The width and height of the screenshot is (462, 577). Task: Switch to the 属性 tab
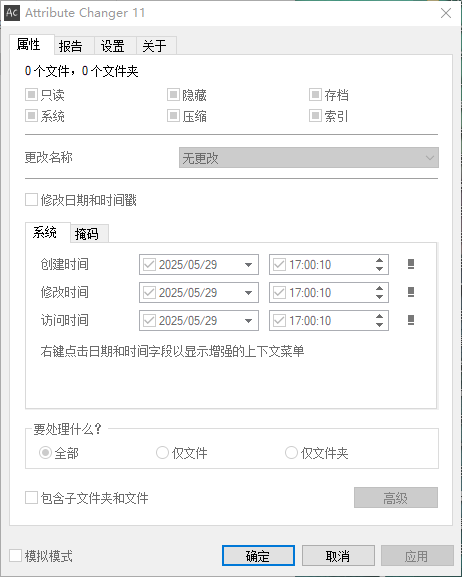tap(32, 45)
